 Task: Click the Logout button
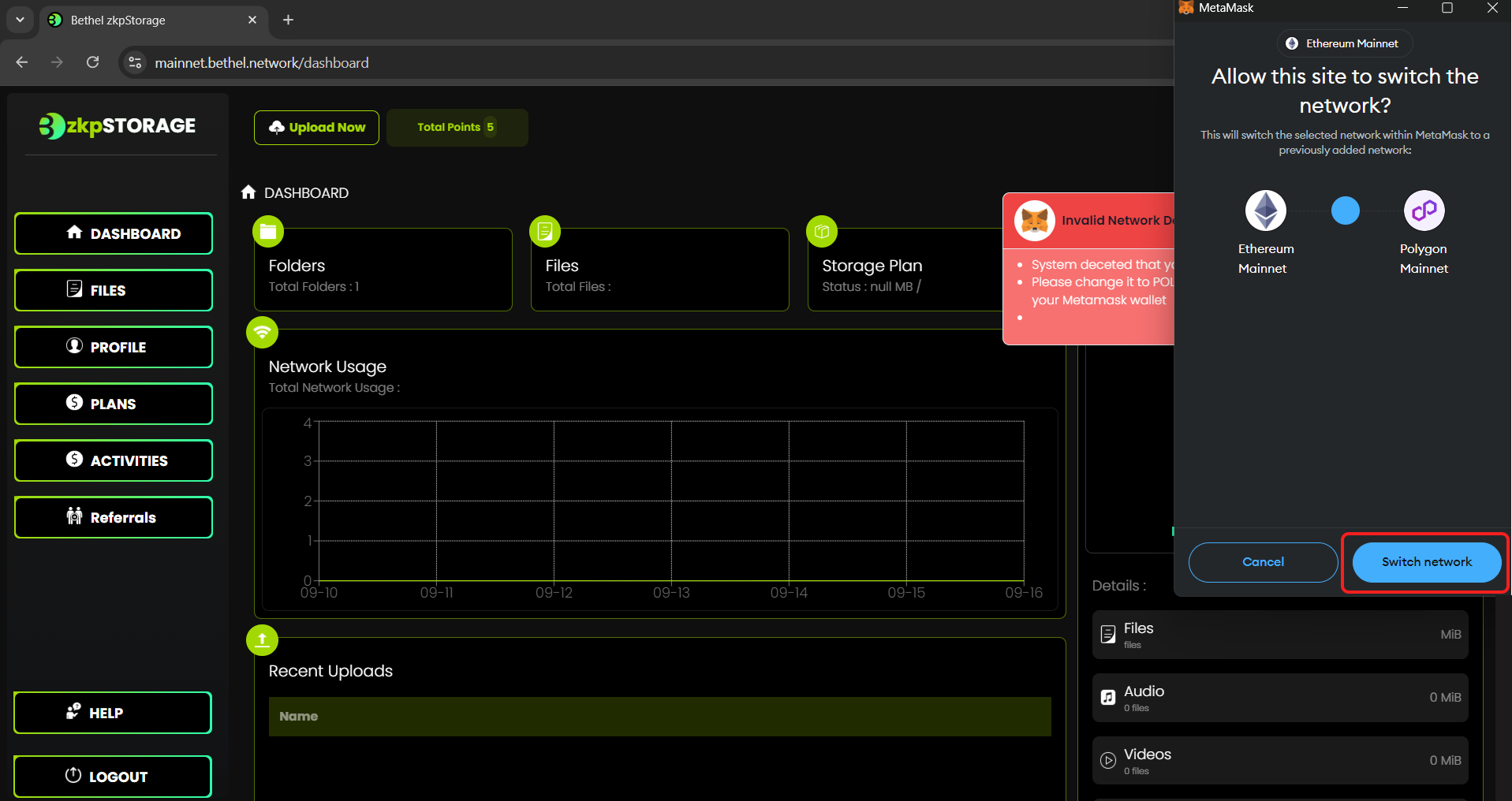point(113,777)
